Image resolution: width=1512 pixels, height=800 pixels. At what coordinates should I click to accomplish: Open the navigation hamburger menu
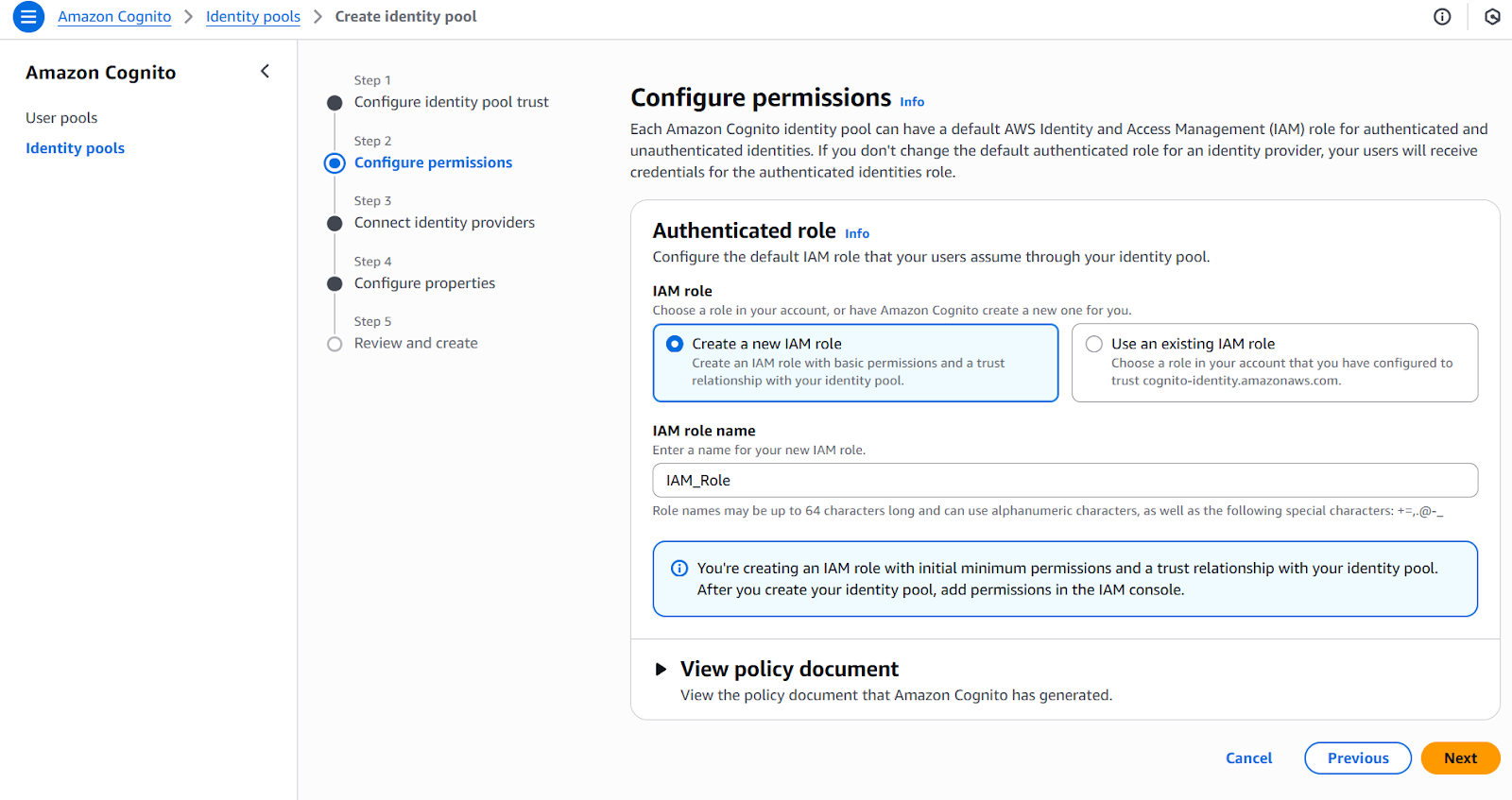[x=28, y=17]
